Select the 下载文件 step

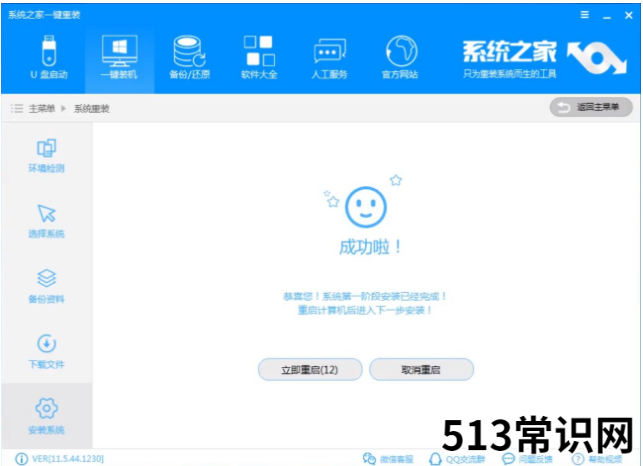(46, 352)
